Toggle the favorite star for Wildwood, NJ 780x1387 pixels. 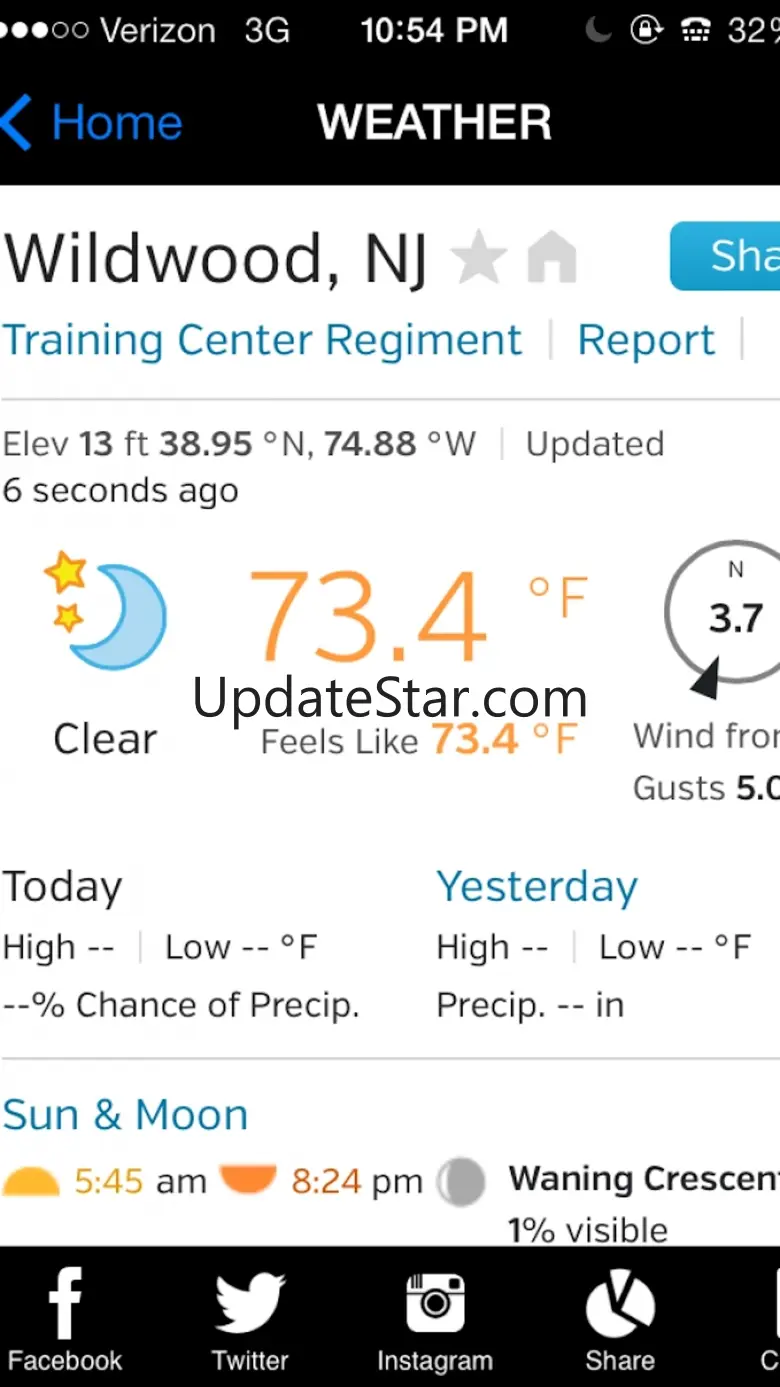click(x=479, y=257)
